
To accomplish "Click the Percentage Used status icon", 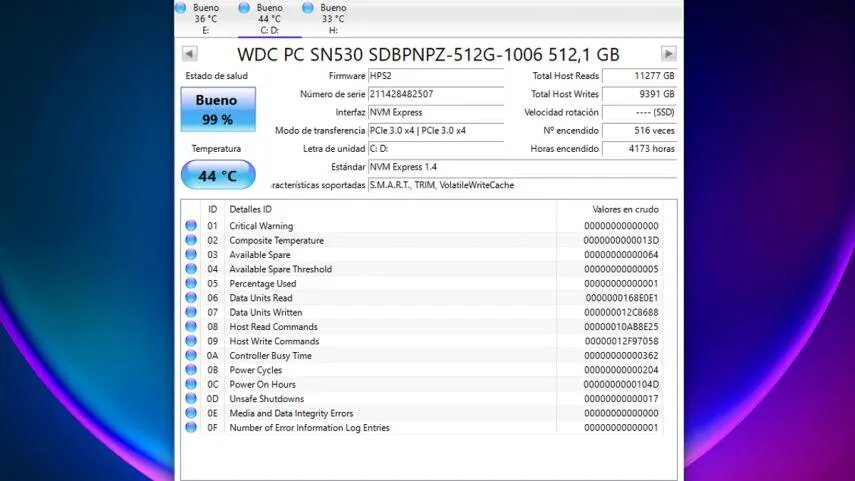I will [191, 283].
